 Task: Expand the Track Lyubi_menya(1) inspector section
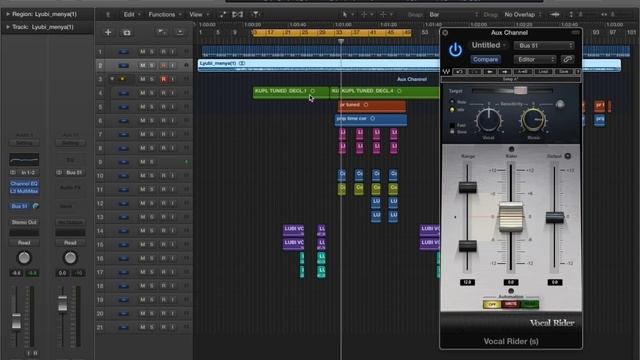click(8, 27)
